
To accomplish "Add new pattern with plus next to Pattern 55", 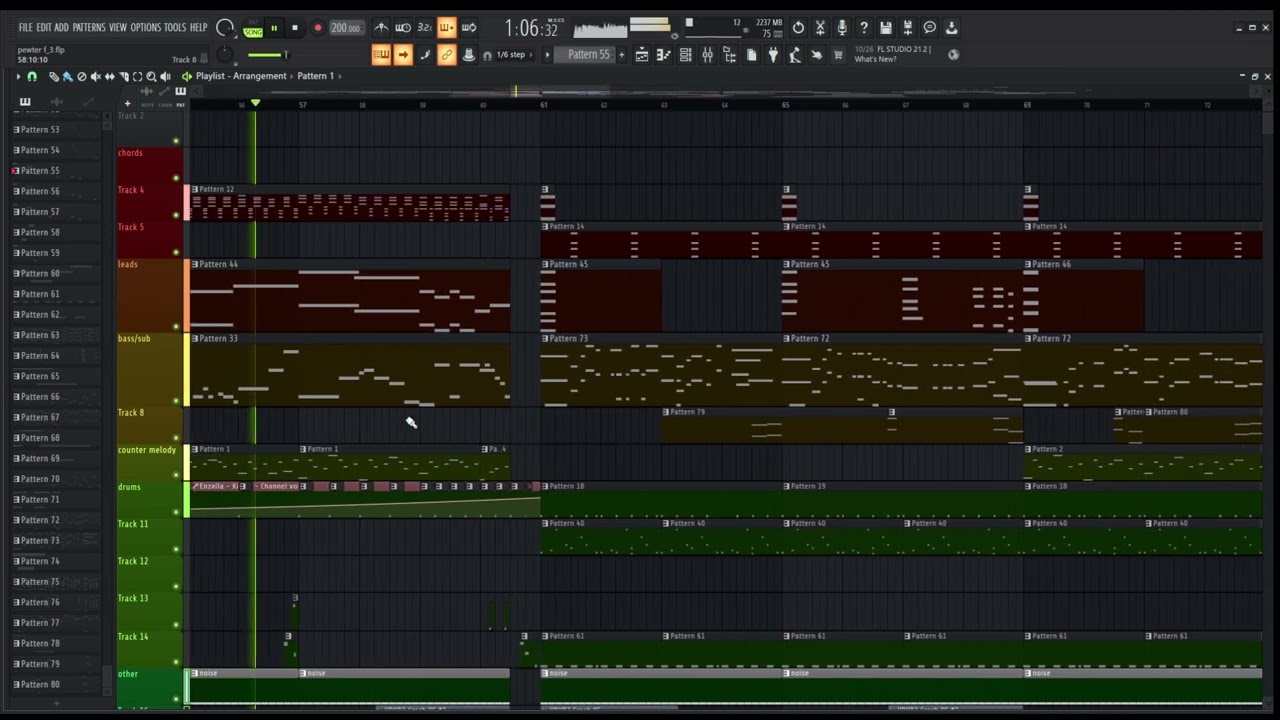I will 621,55.
